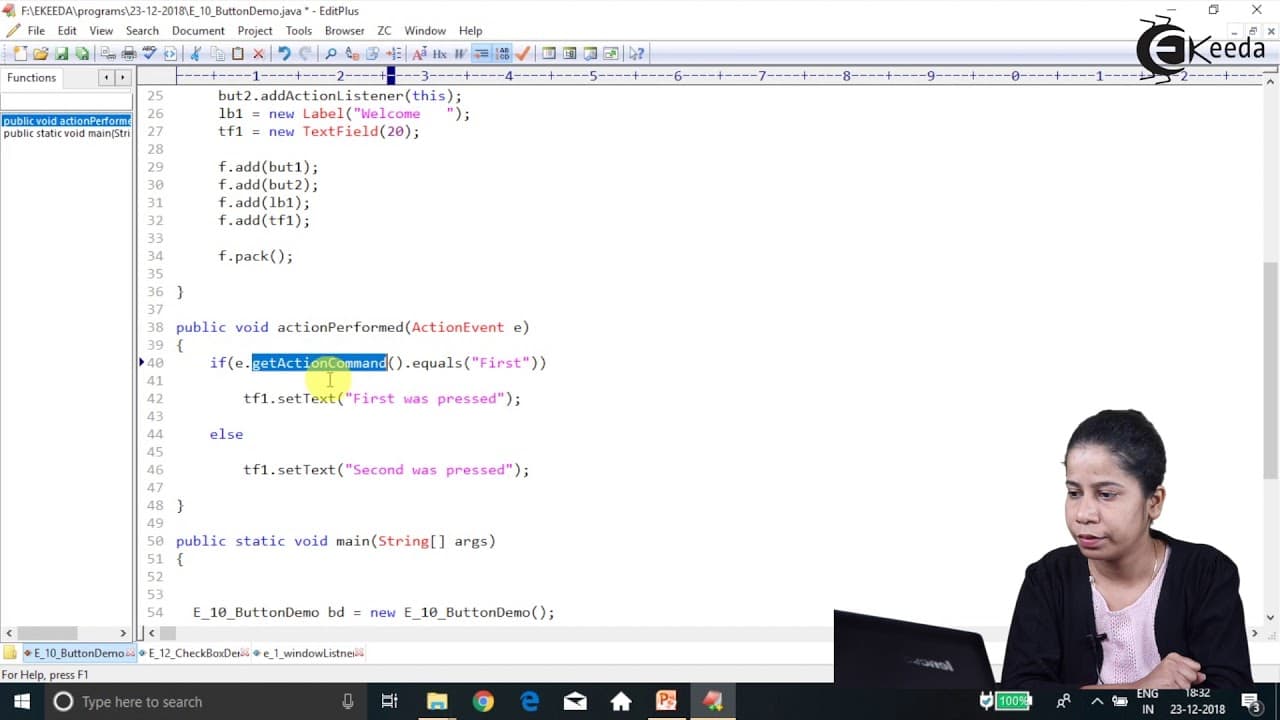The height and width of the screenshot is (720, 1280).
Task: Click the 'else' keyword on line 44
Action: (226, 434)
